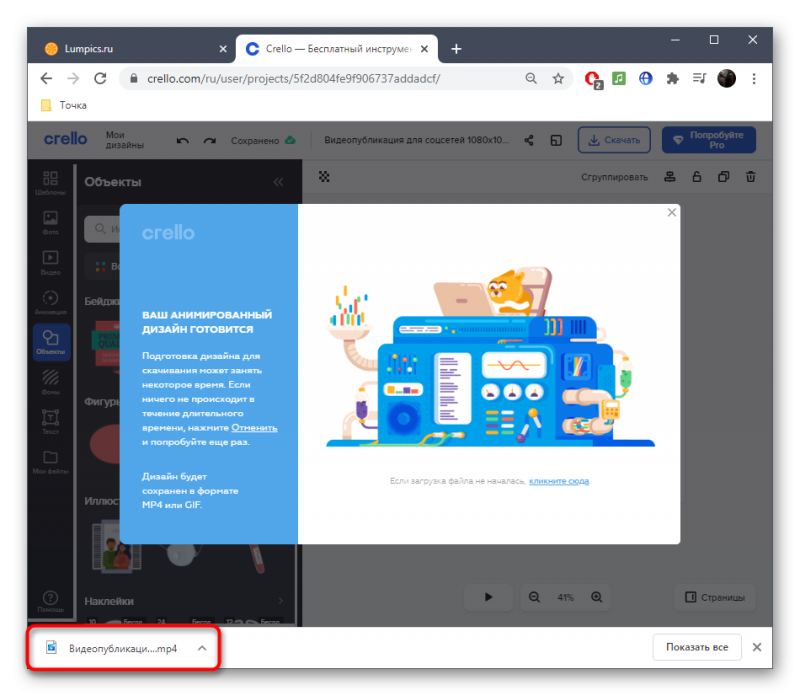Play the animated design preview
This screenshot has width=800, height=696.
pos(488,597)
